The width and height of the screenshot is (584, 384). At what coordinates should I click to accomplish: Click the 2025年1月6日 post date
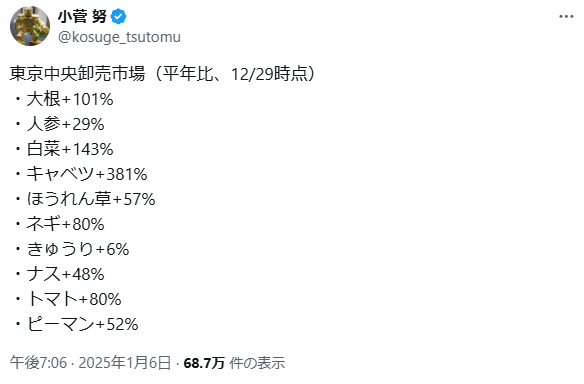124,363
